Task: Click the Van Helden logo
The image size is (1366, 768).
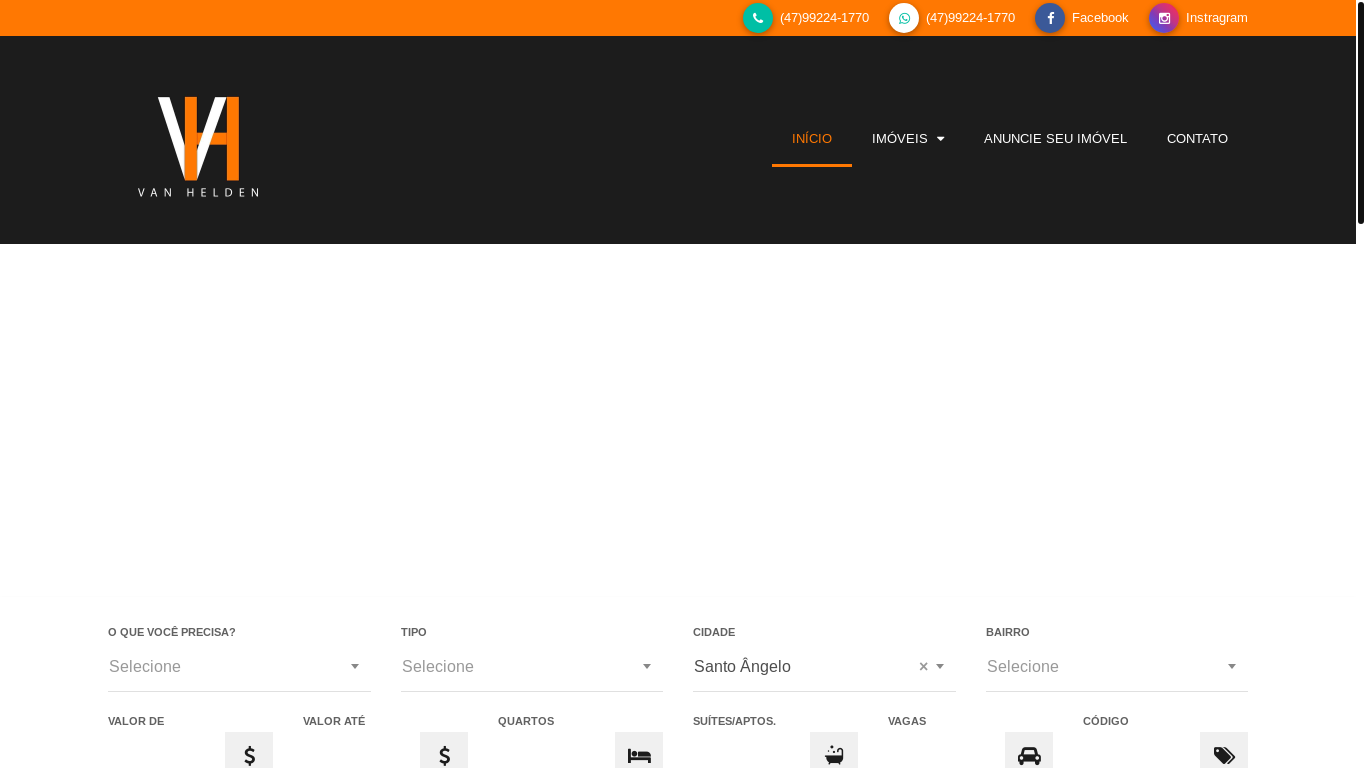Action: tap(198, 147)
